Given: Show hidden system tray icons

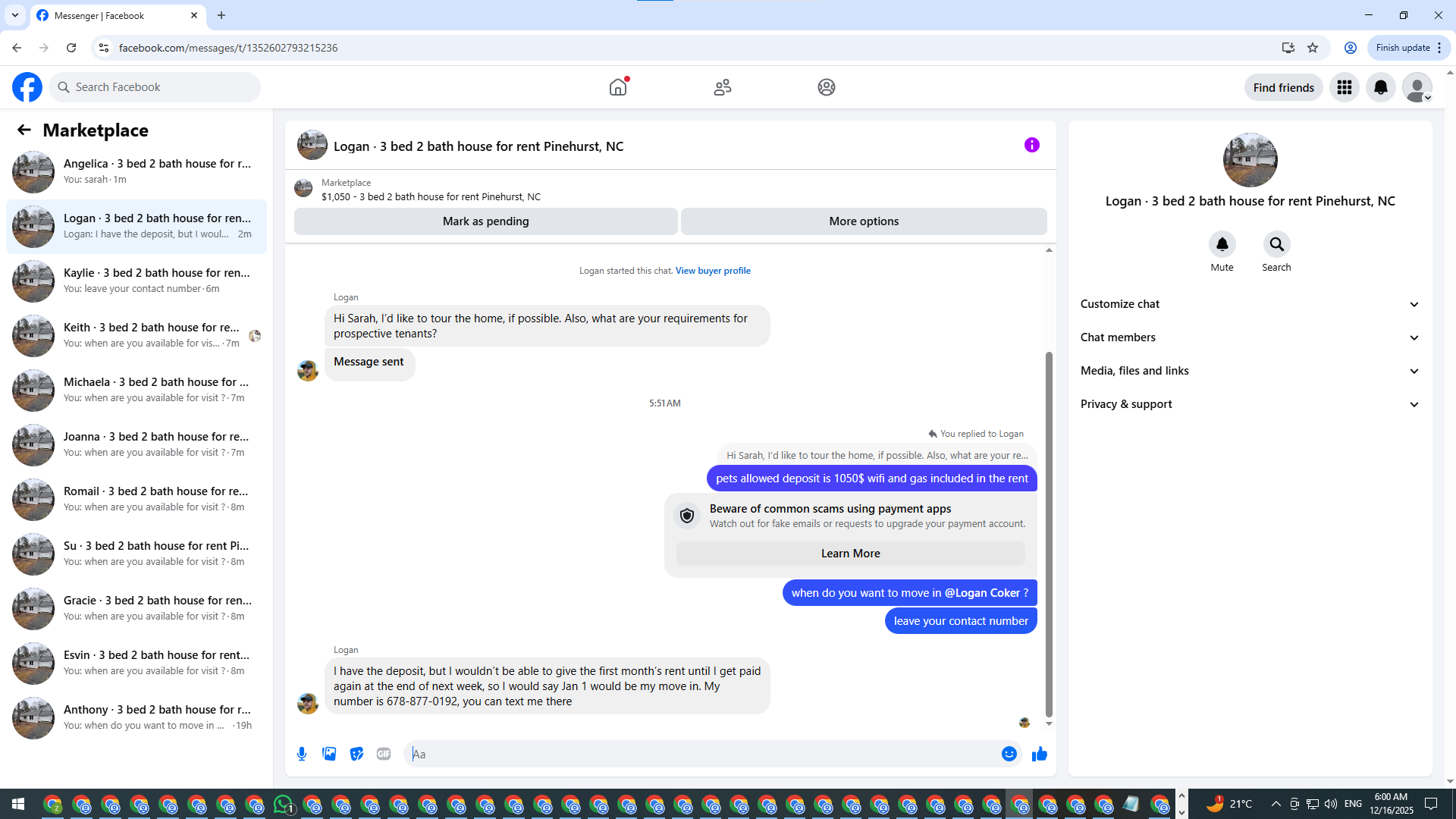Looking at the screenshot, I should [1276, 804].
